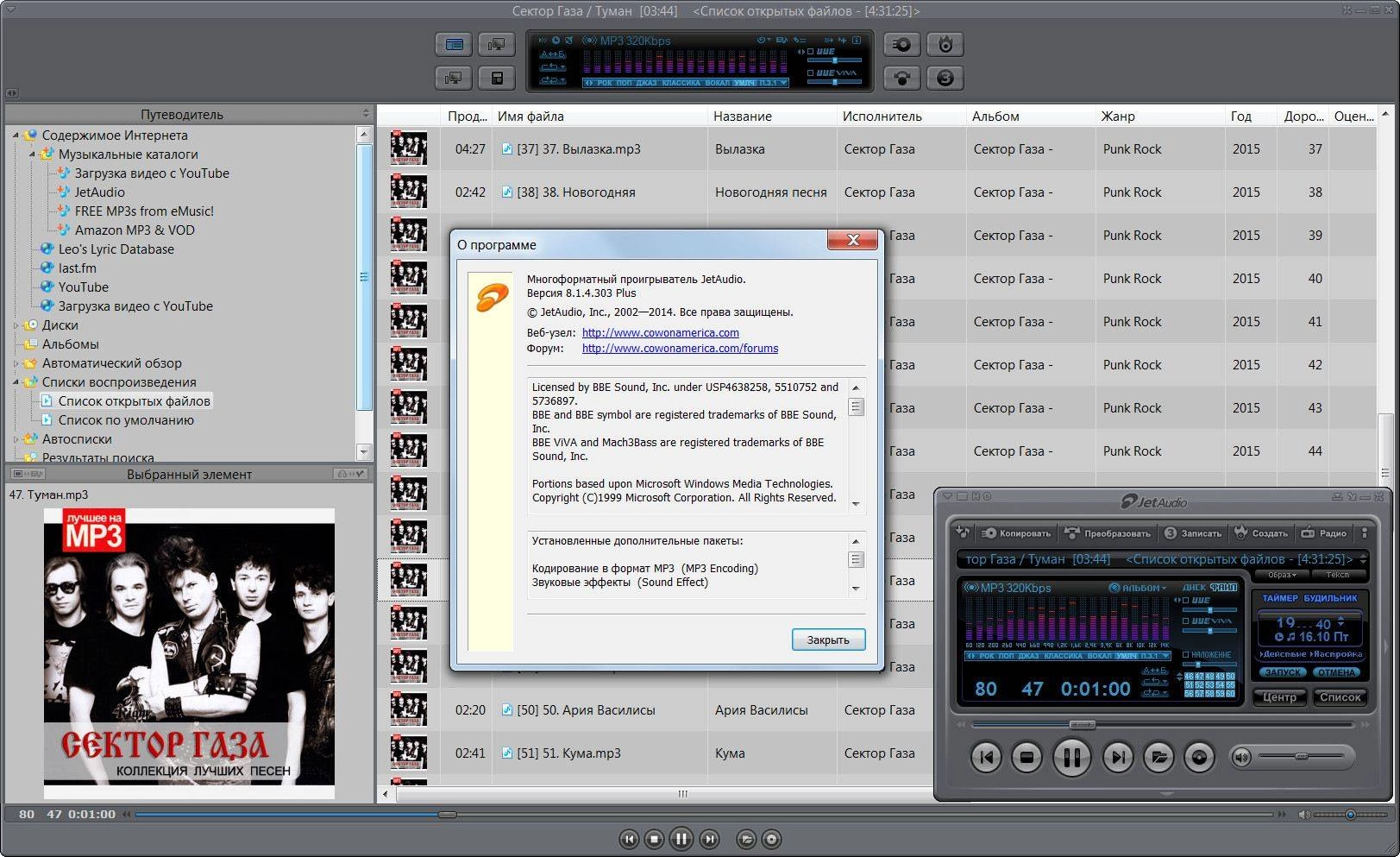Enable BBE ViVA checkbox in mini player

(1186, 621)
